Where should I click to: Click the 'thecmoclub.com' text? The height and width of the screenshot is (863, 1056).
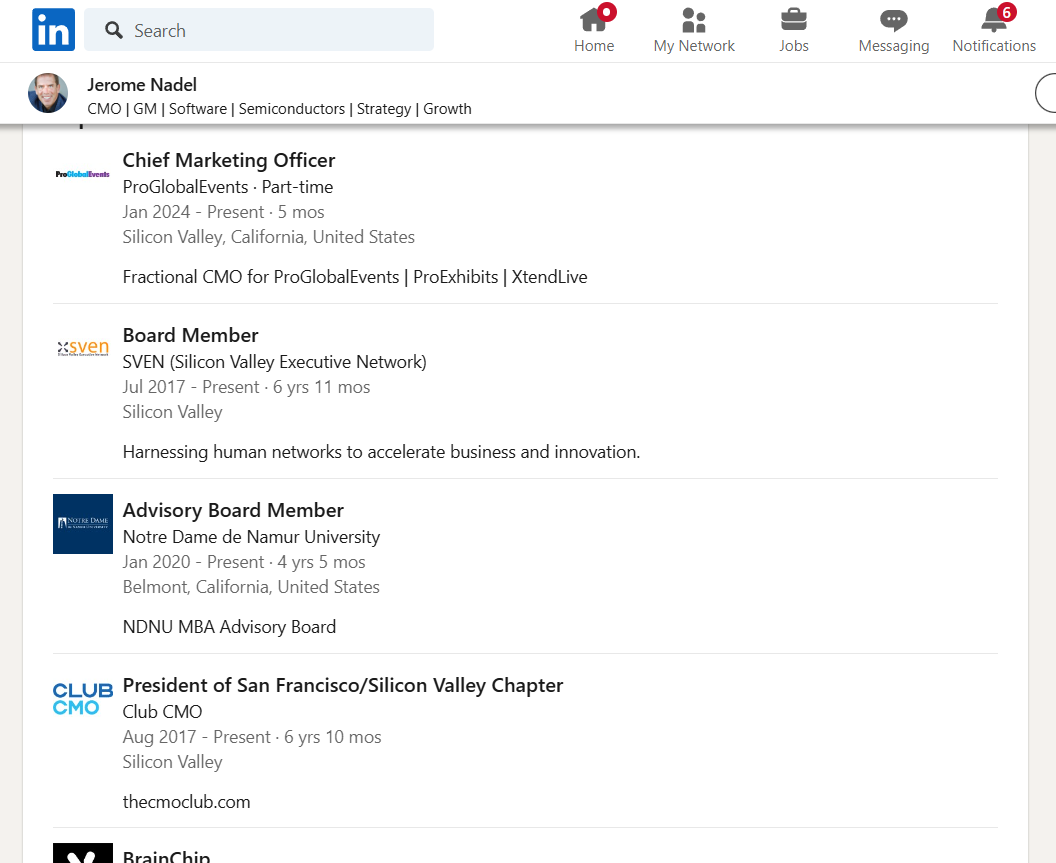coord(187,802)
